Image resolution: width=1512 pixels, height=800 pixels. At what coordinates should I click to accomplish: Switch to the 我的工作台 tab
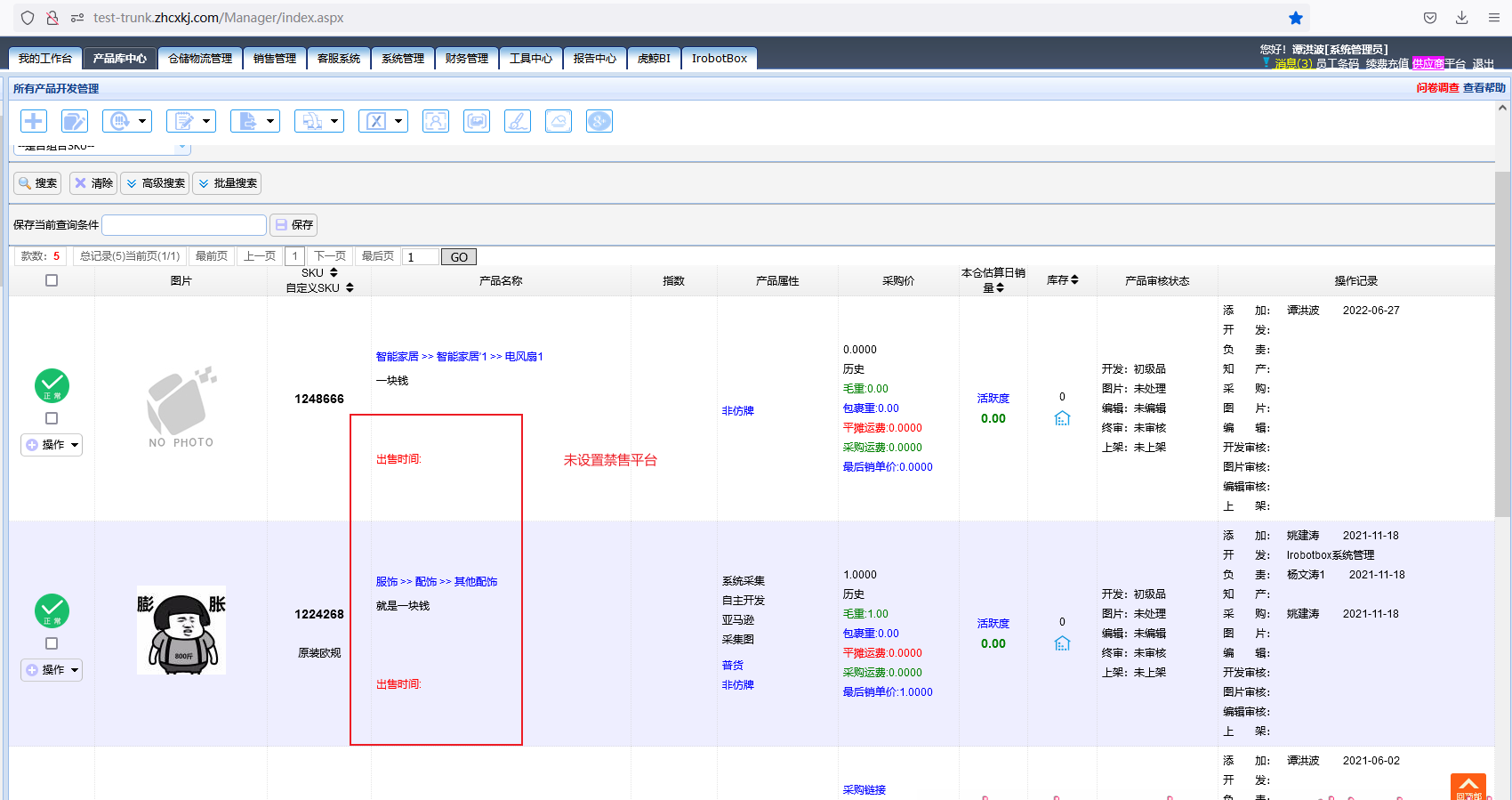[45, 59]
